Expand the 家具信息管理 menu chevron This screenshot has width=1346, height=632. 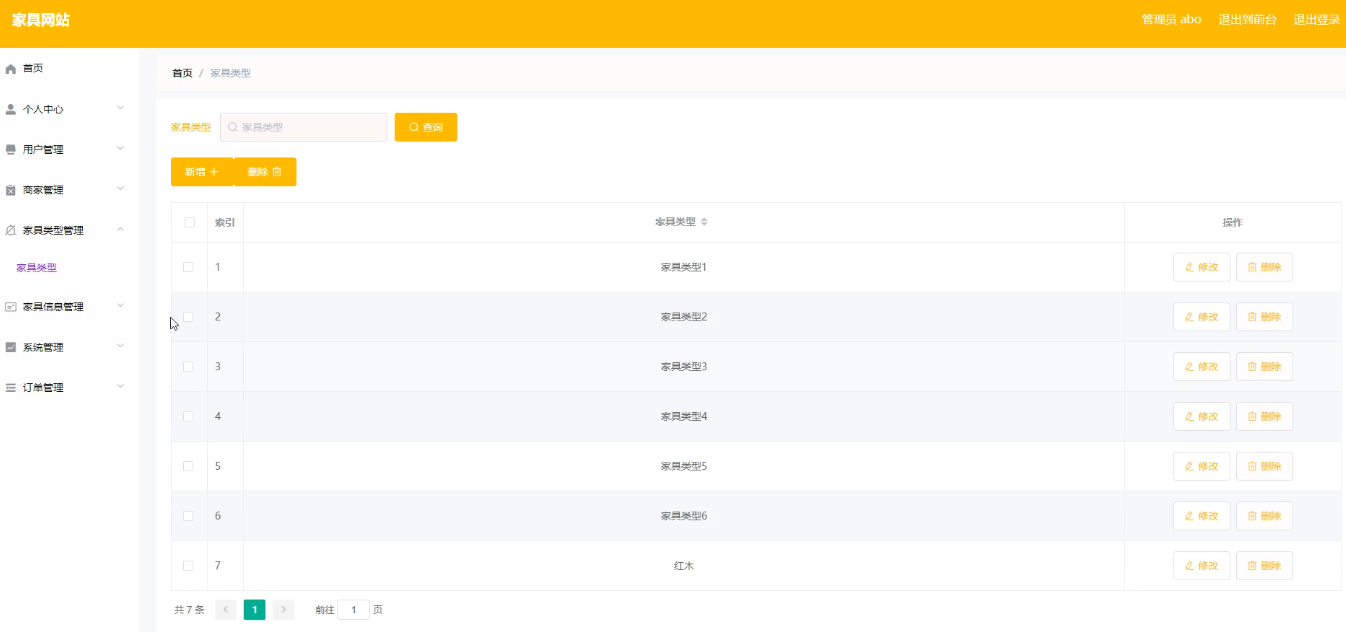click(120, 306)
